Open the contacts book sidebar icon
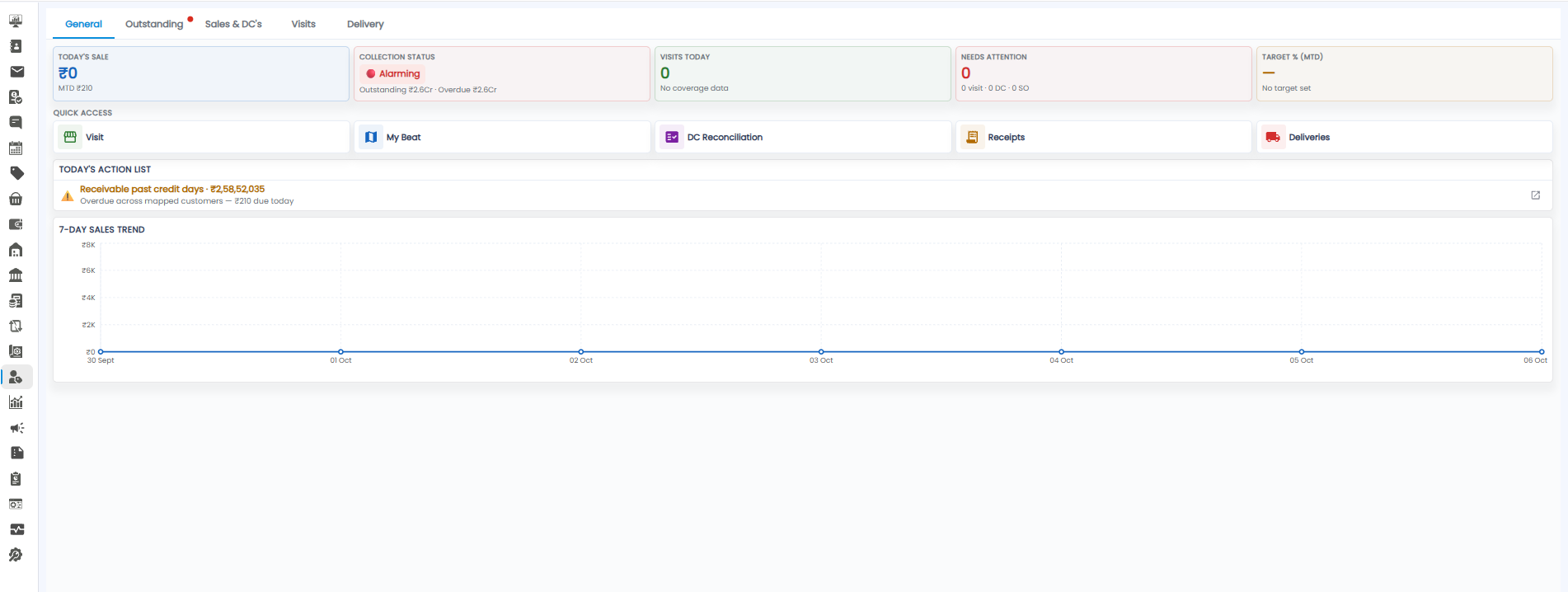 tap(16, 46)
